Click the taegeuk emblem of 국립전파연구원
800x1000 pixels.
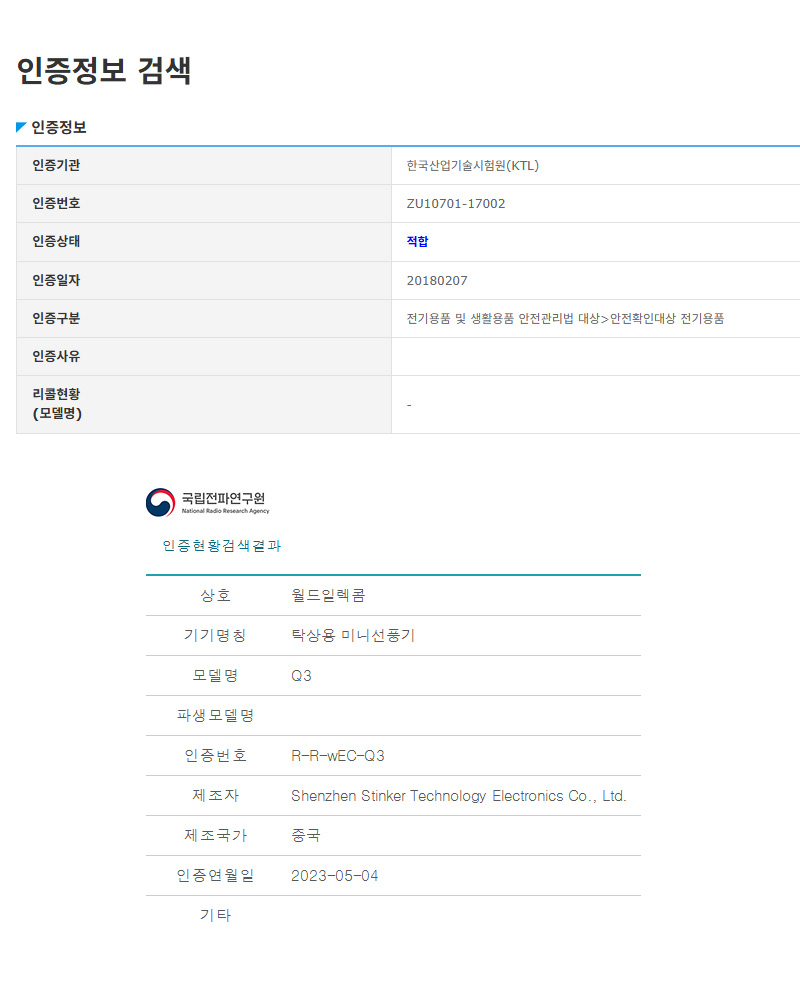point(160,503)
